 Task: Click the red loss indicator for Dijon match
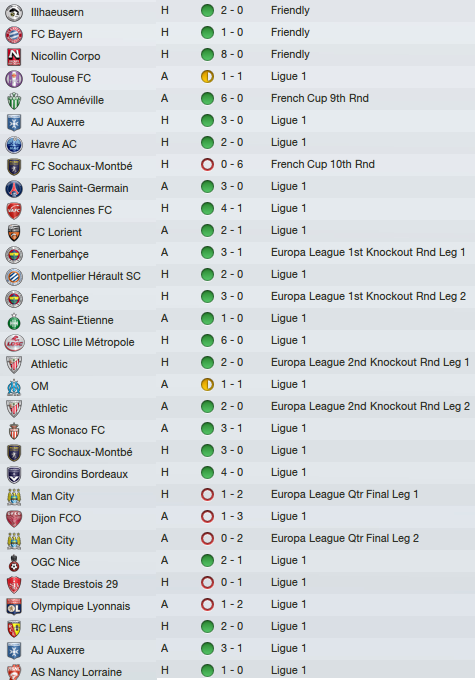(207, 517)
